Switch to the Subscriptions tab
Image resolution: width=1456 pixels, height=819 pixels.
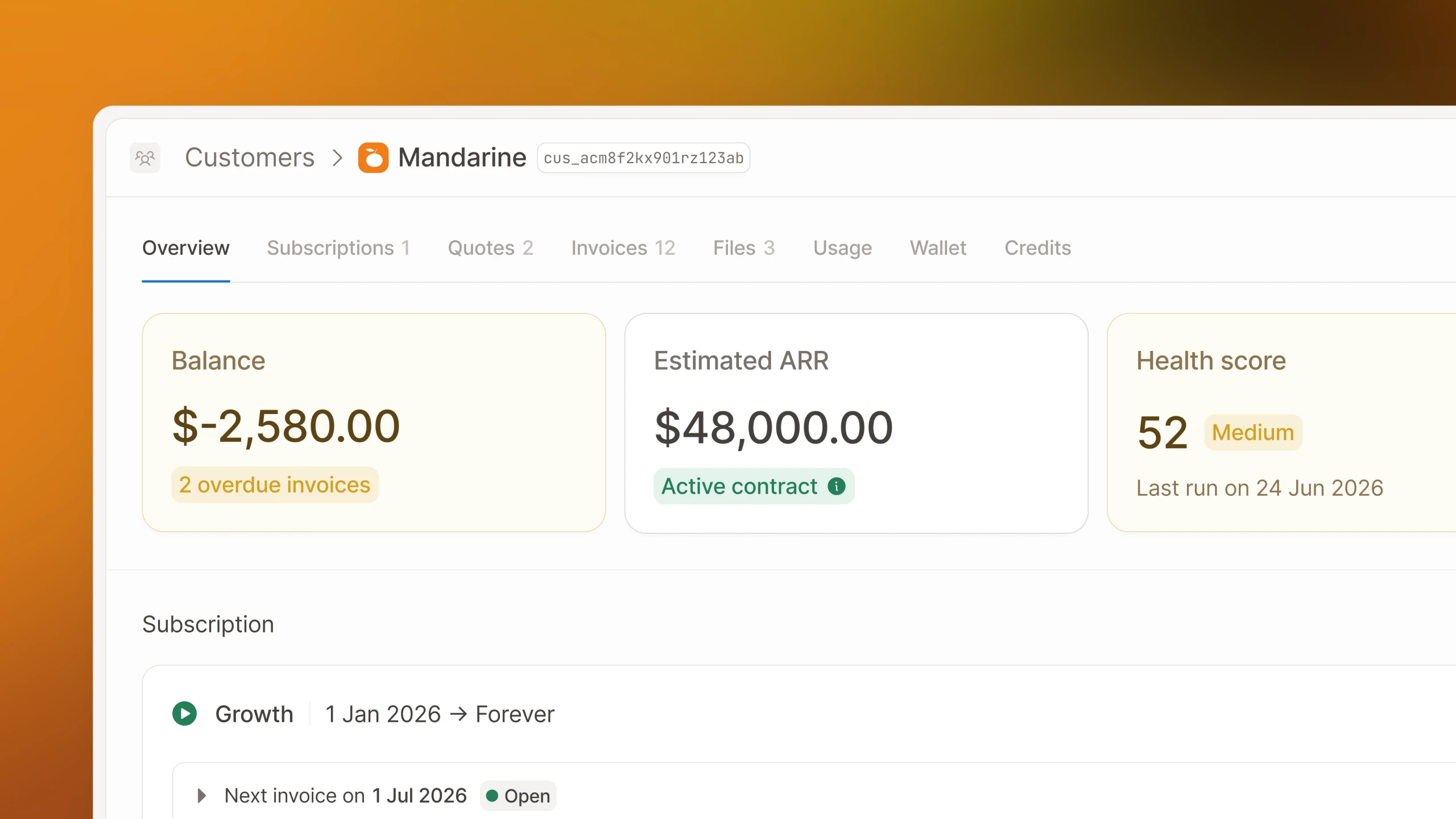(338, 248)
